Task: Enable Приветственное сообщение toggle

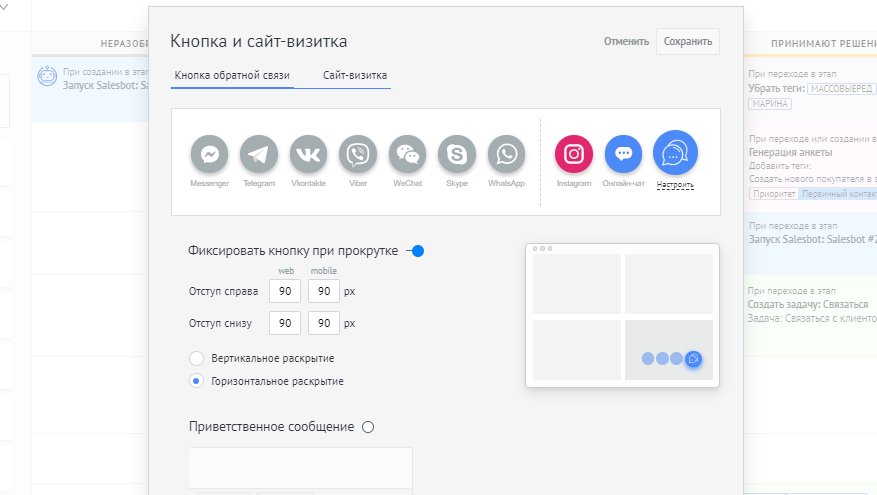Action: coord(367,427)
